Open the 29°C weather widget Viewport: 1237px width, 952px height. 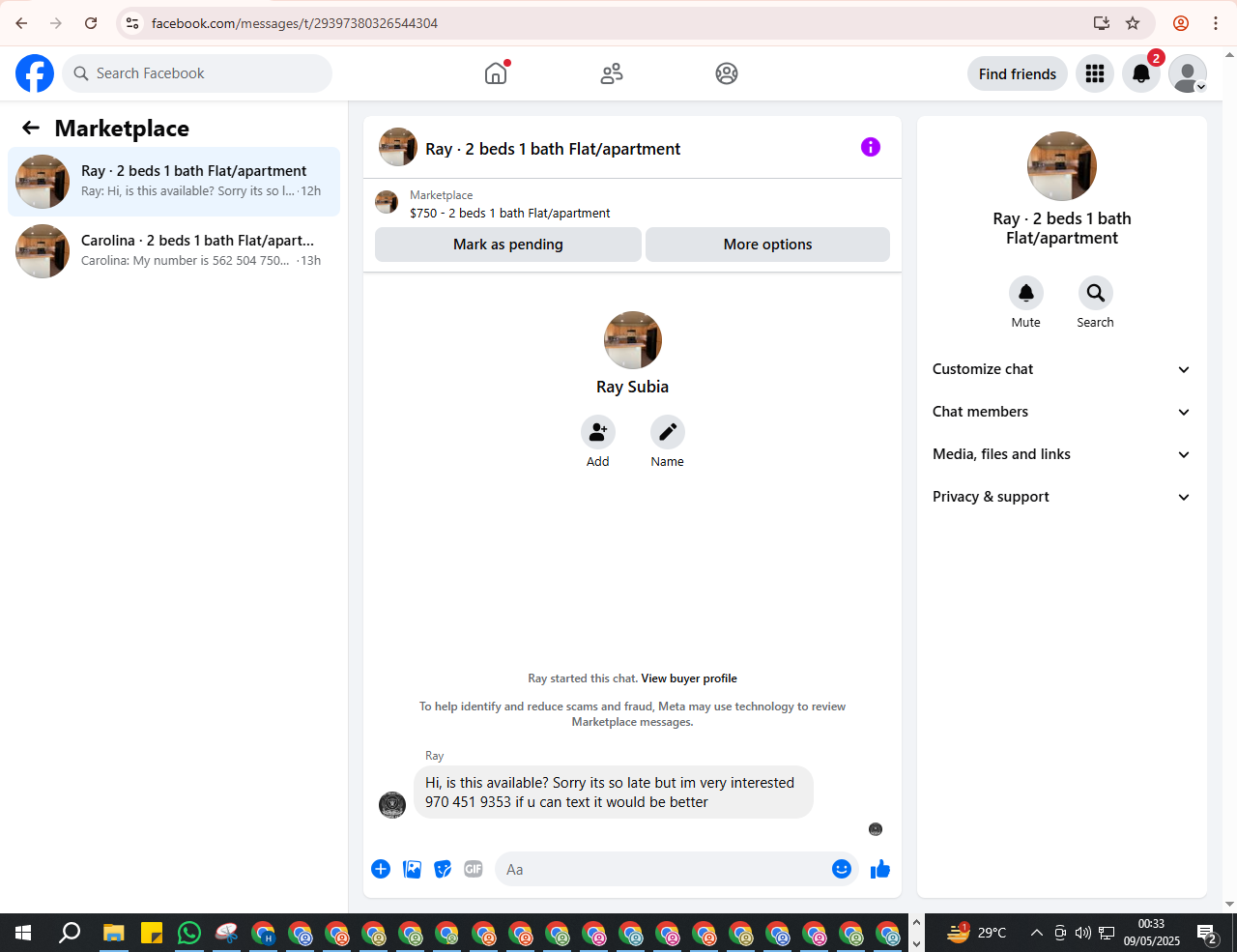(x=977, y=933)
